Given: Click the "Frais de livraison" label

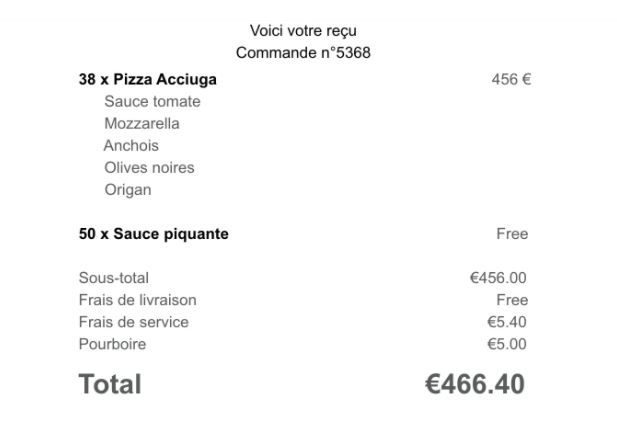Looking at the screenshot, I should pyautogui.click(x=137, y=300).
